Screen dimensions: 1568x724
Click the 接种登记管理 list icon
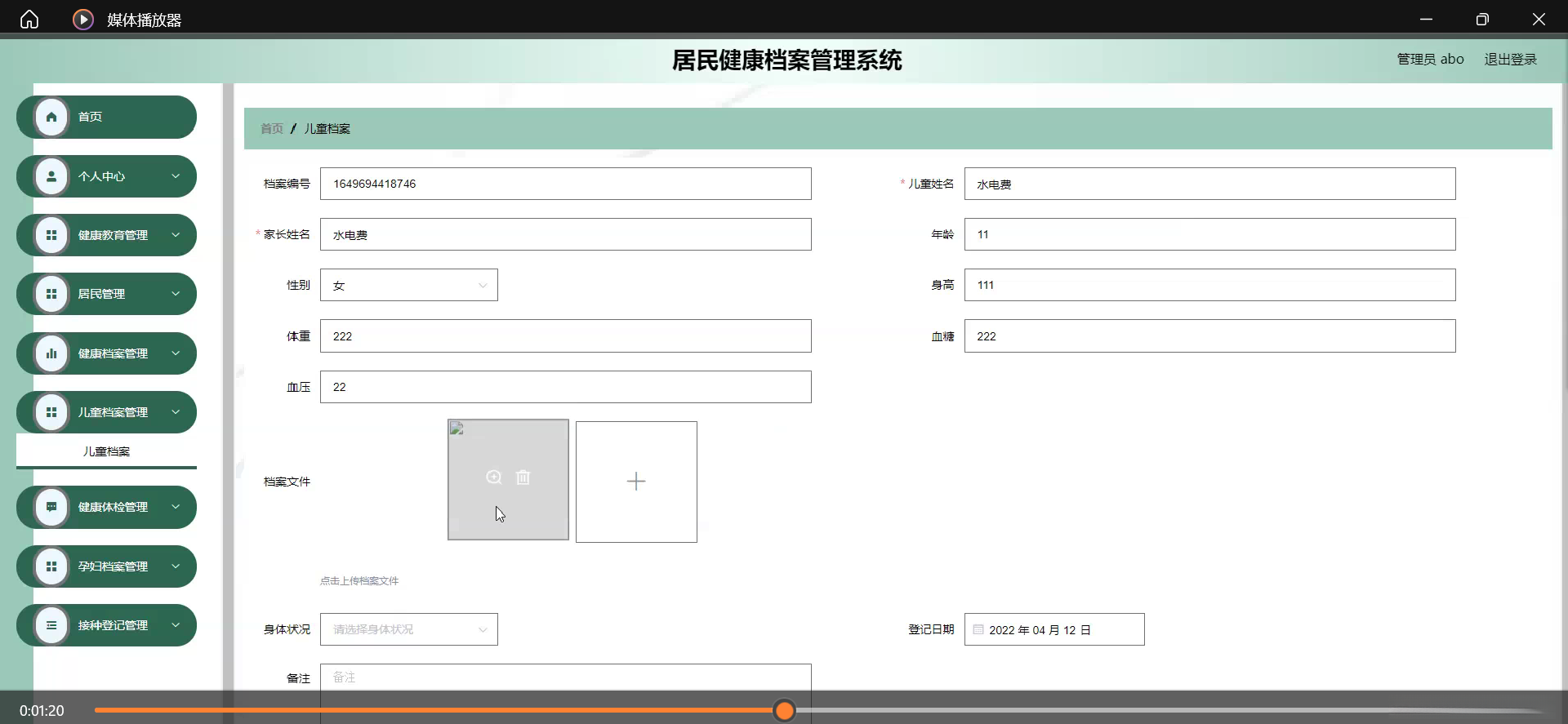coord(51,625)
